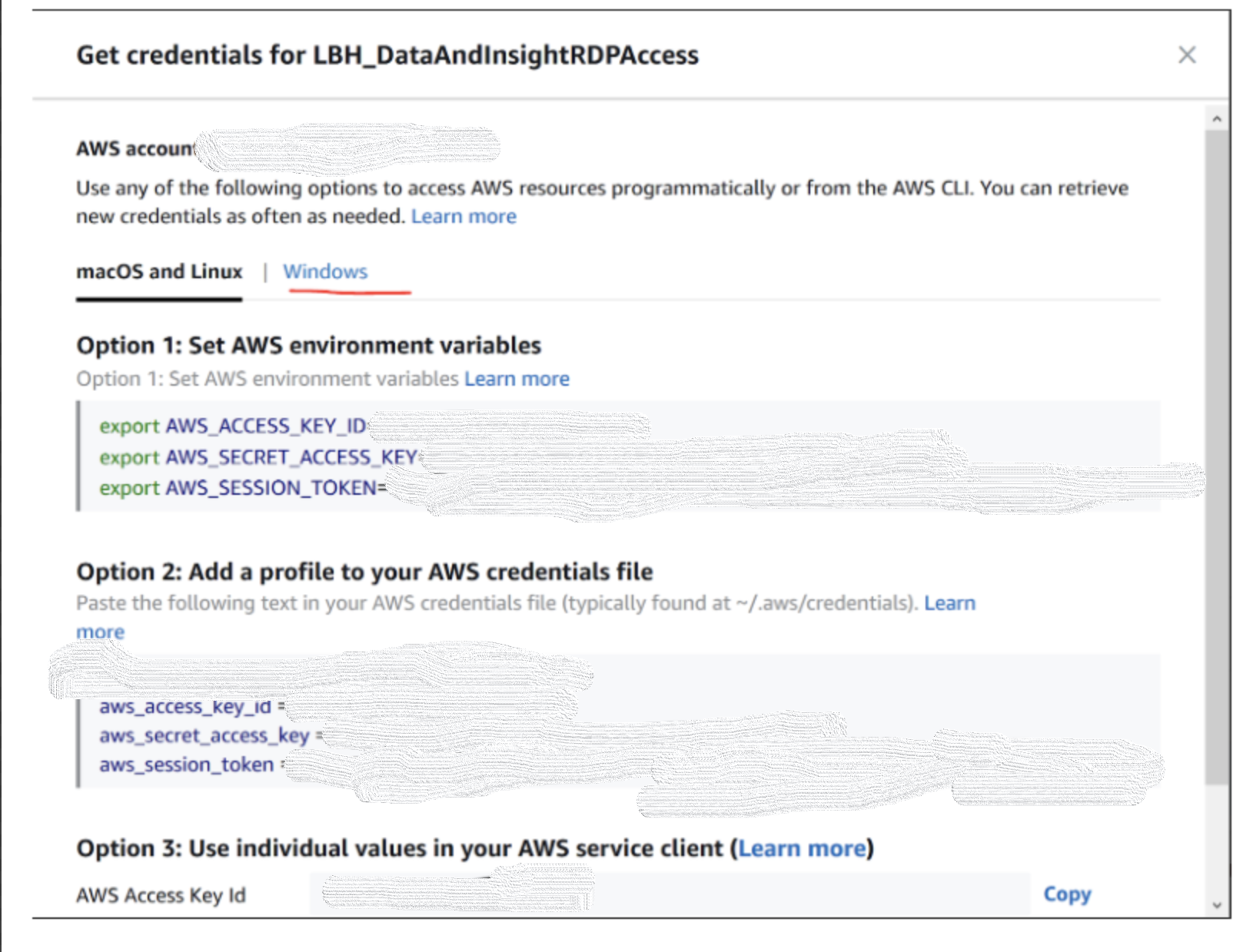The width and height of the screenshot is (1243, 952).
Task: Click the AWS Access Key Id value field
Action: click(x=670, y=894)
